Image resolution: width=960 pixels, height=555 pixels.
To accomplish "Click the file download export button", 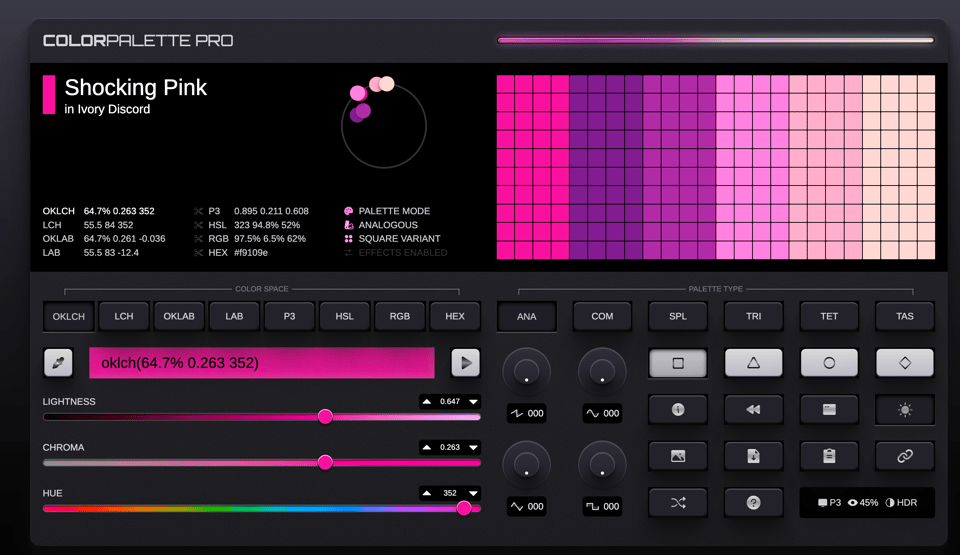I will click(x=753, y=456).
